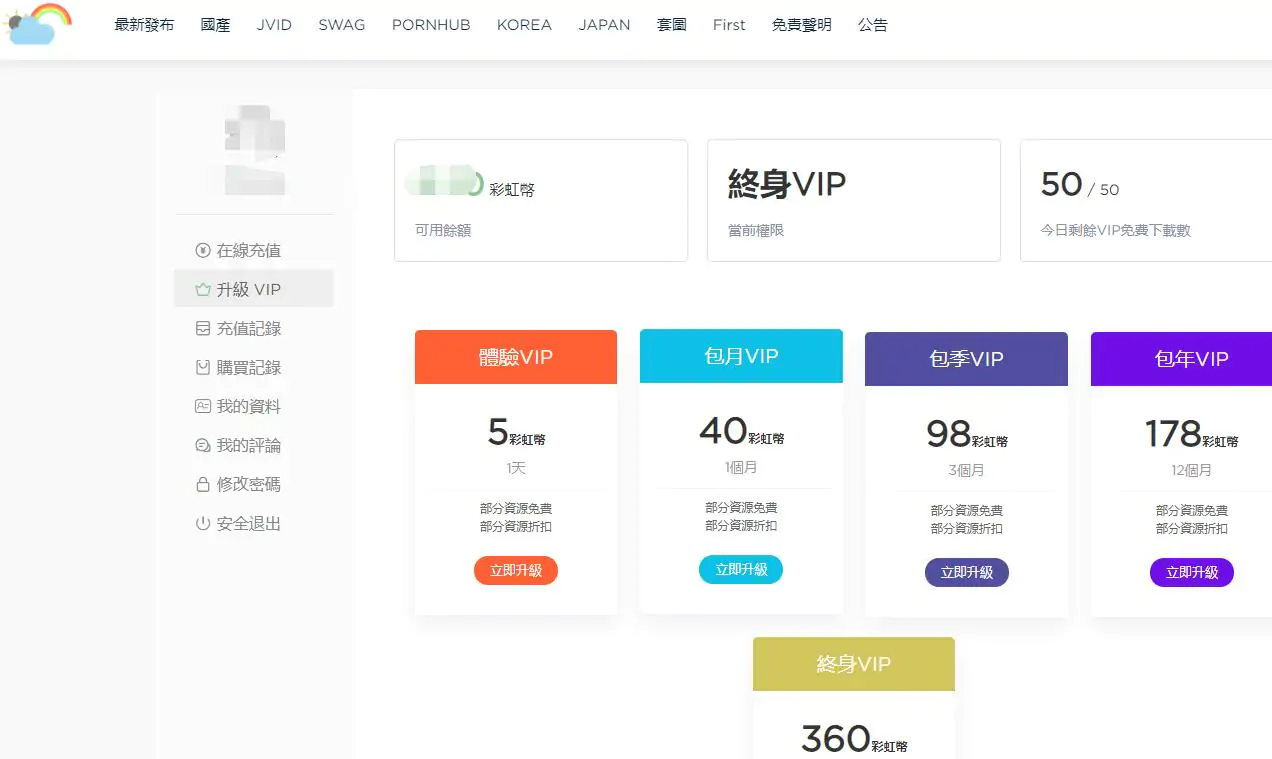
Task: Click the 包年VIP violet card header
Action: click(x=1182, y=359)
